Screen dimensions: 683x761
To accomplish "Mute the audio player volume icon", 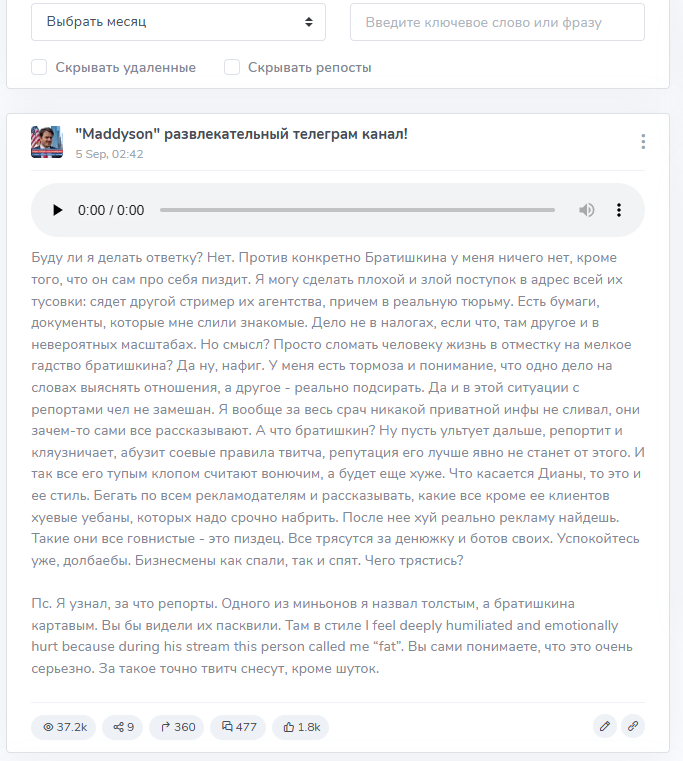I will pyautogui.click(x=586, y=210).
